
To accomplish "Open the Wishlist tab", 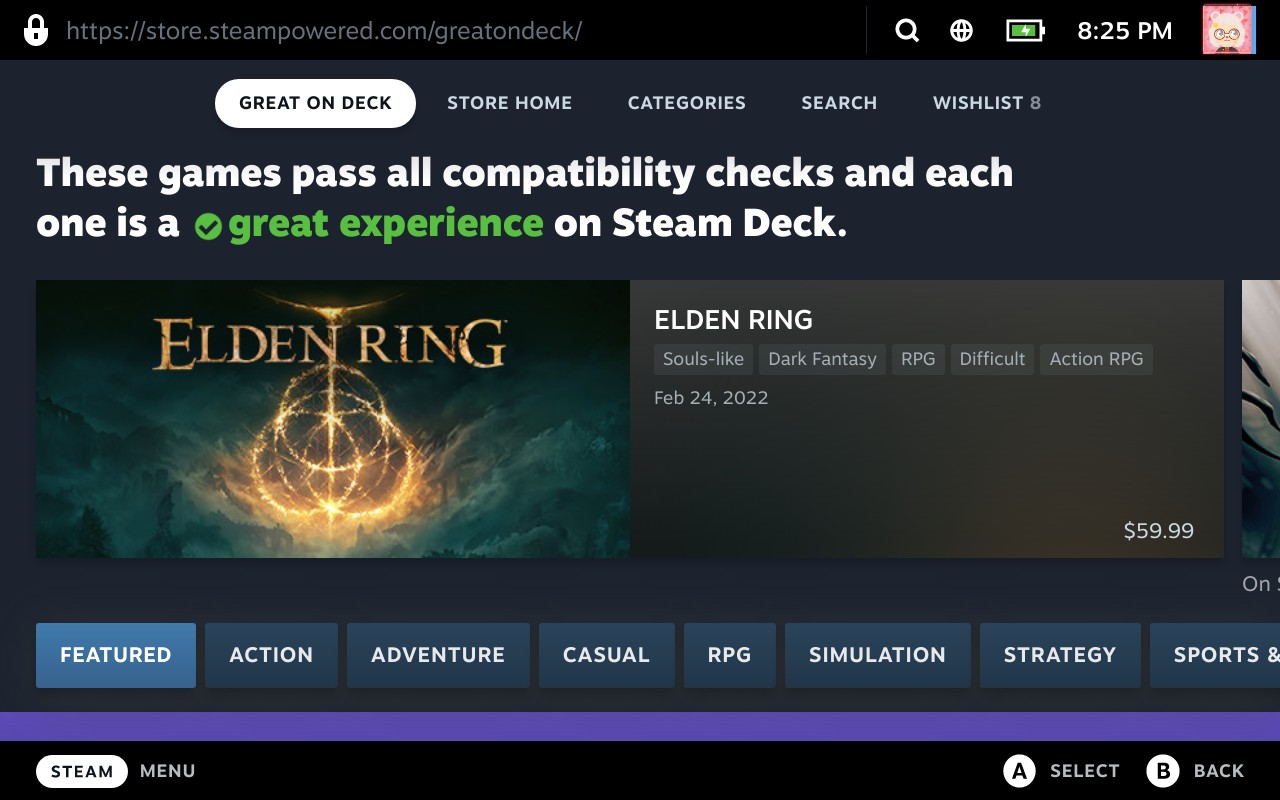I will pos(986,103).
